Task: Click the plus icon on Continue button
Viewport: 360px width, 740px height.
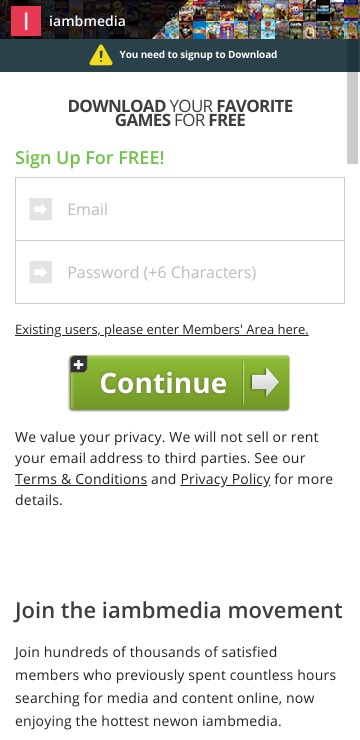Action: pos(79,364)
